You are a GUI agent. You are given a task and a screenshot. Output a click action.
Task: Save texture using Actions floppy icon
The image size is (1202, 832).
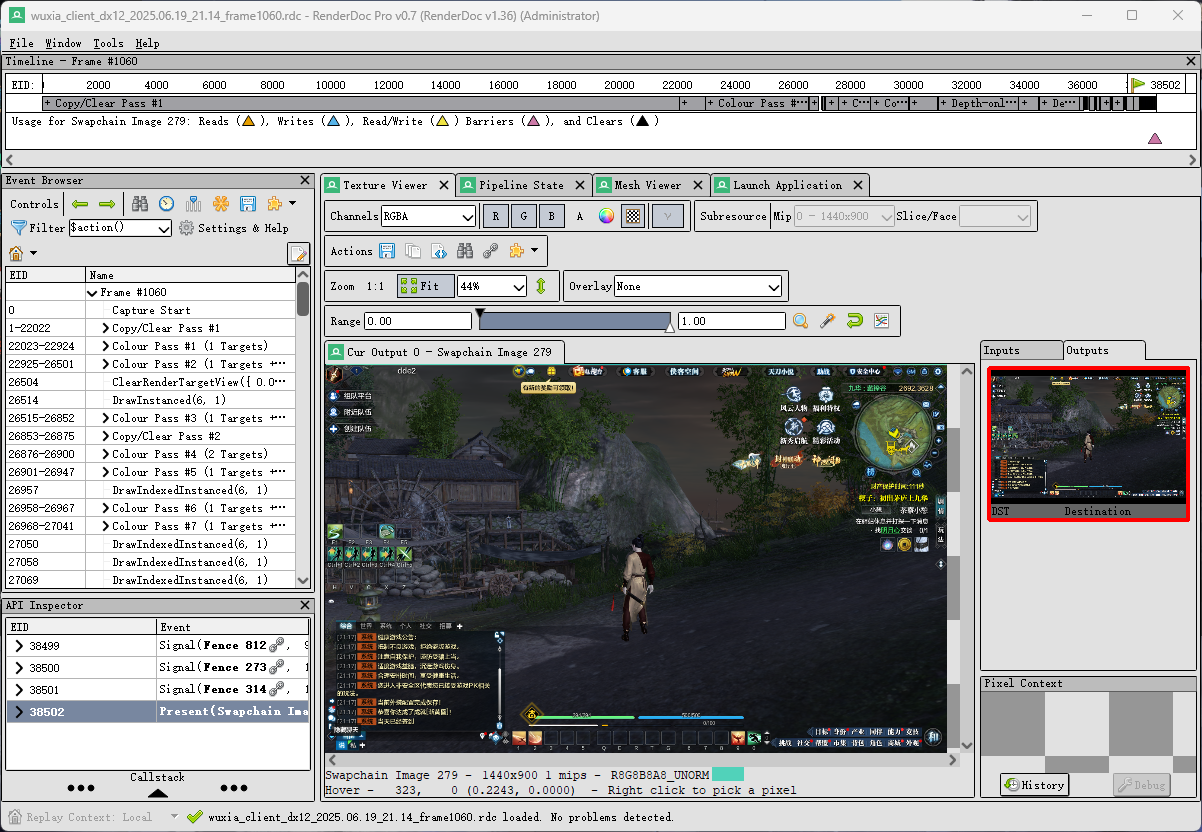387,251
